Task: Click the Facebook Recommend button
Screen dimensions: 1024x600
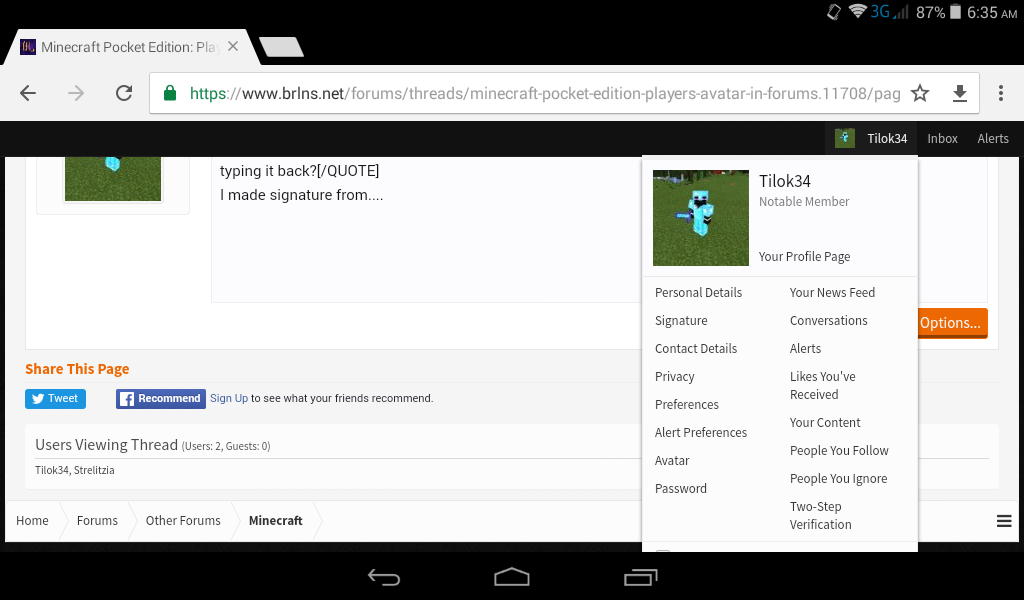Action: [161, 398]
